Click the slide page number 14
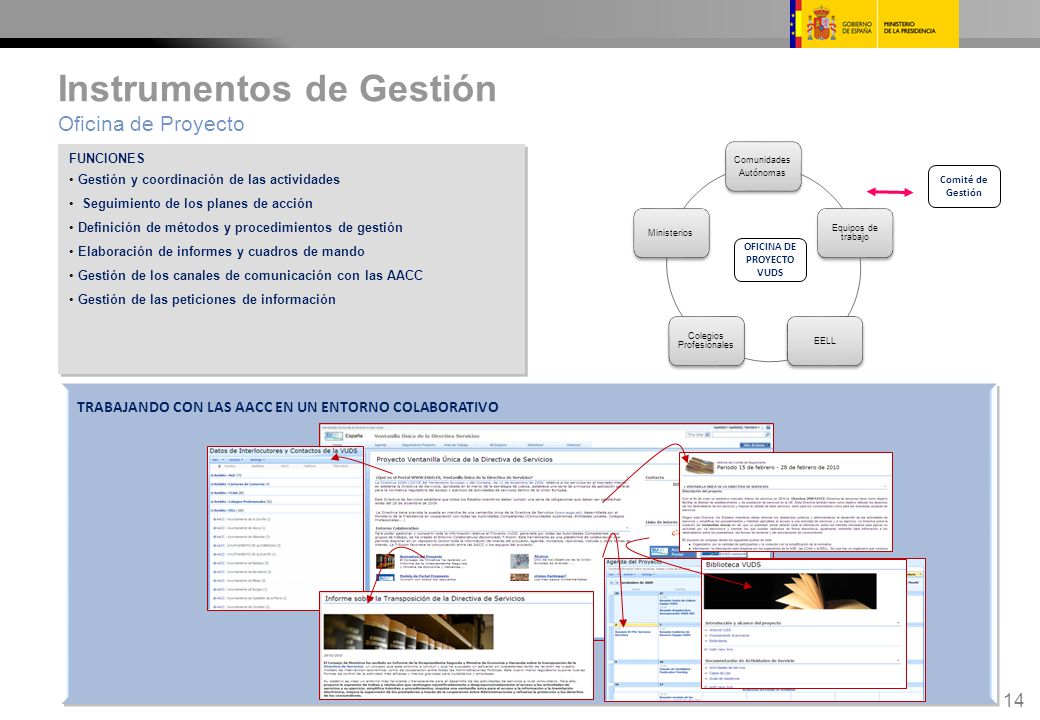Screen dimensions: 1040x720 coord(1013,700)
